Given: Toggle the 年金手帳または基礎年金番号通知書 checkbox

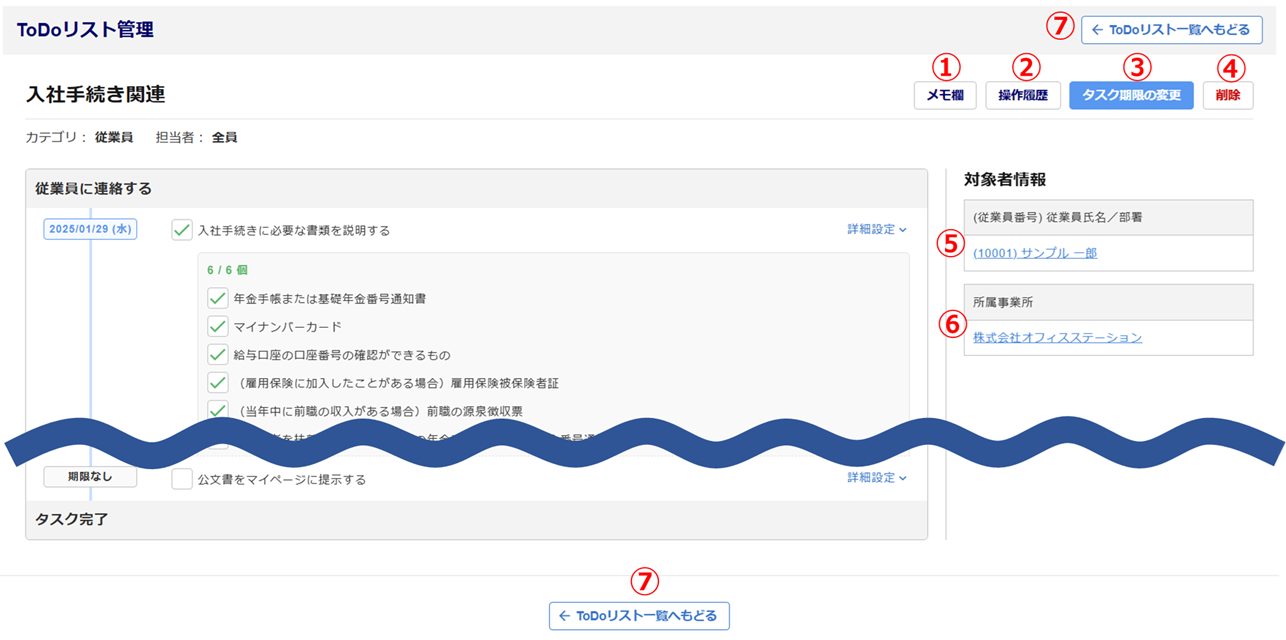Looking at the screenshot, I should [x=218, y=298].
